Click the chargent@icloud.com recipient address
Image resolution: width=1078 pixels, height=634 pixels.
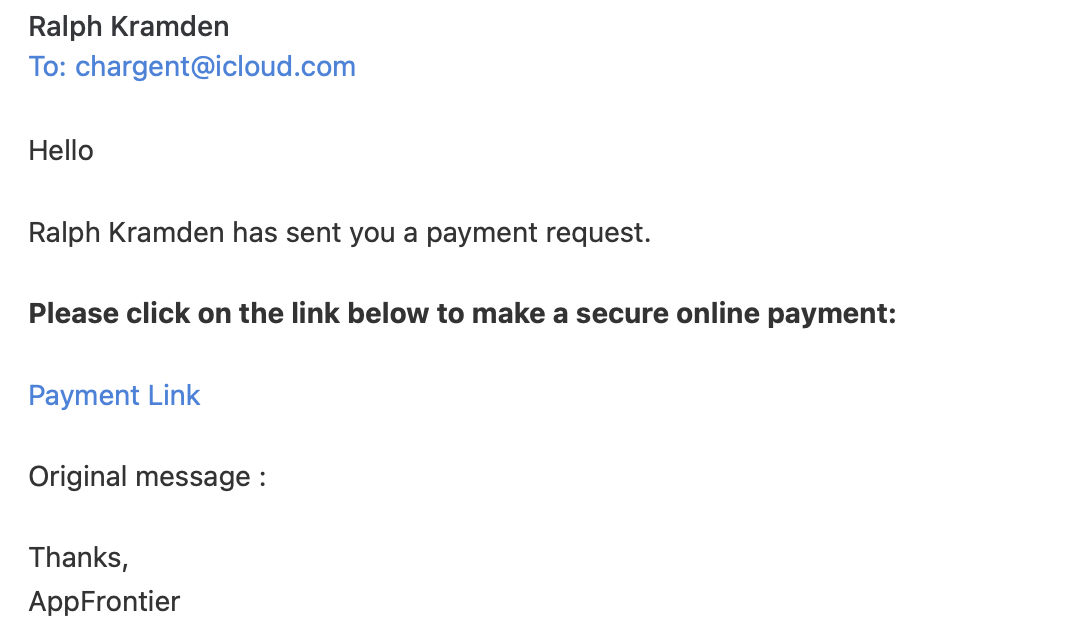(x=215, y=67)
